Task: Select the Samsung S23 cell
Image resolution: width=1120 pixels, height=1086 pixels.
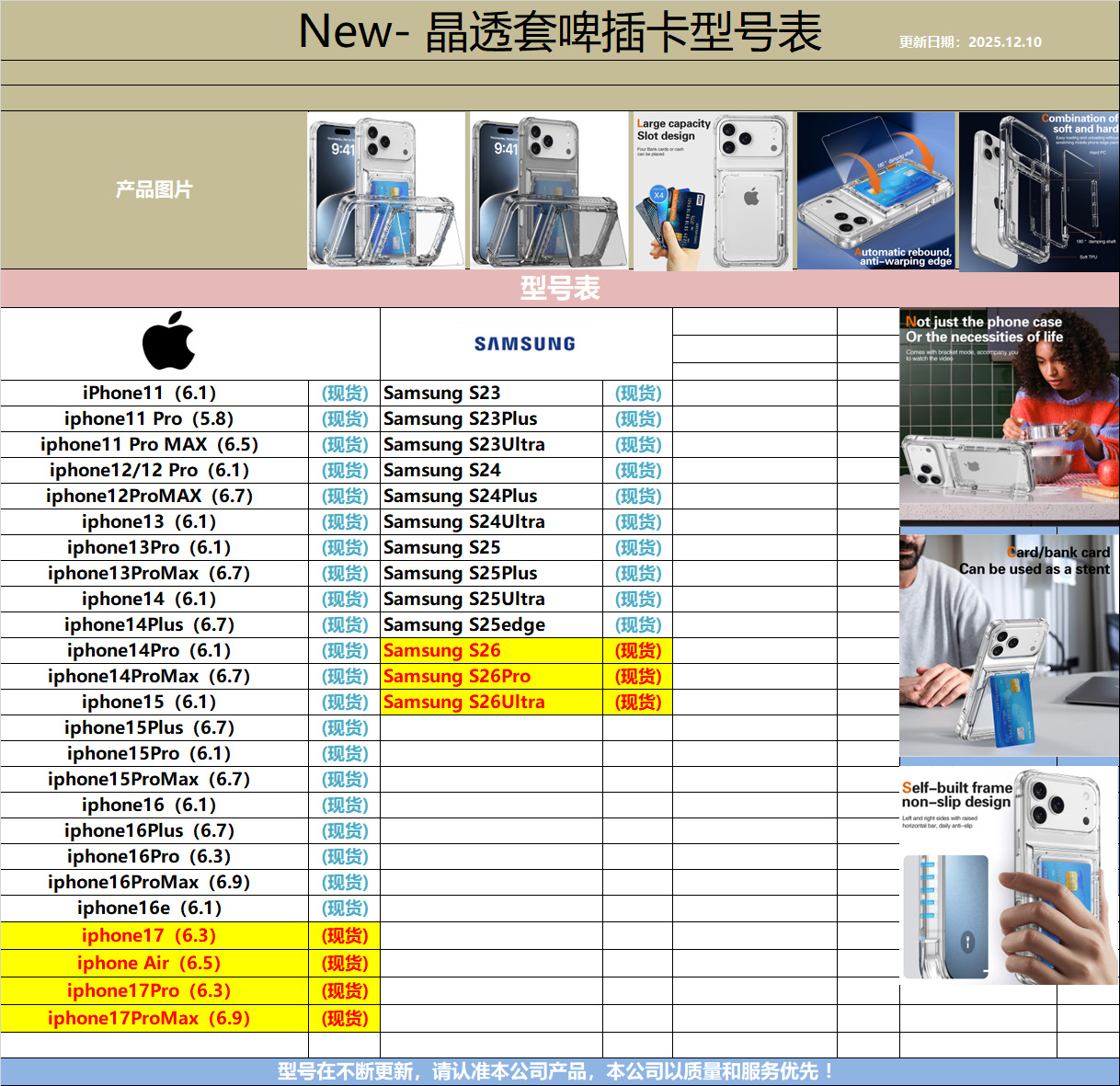Action: [x=492, y=393]
